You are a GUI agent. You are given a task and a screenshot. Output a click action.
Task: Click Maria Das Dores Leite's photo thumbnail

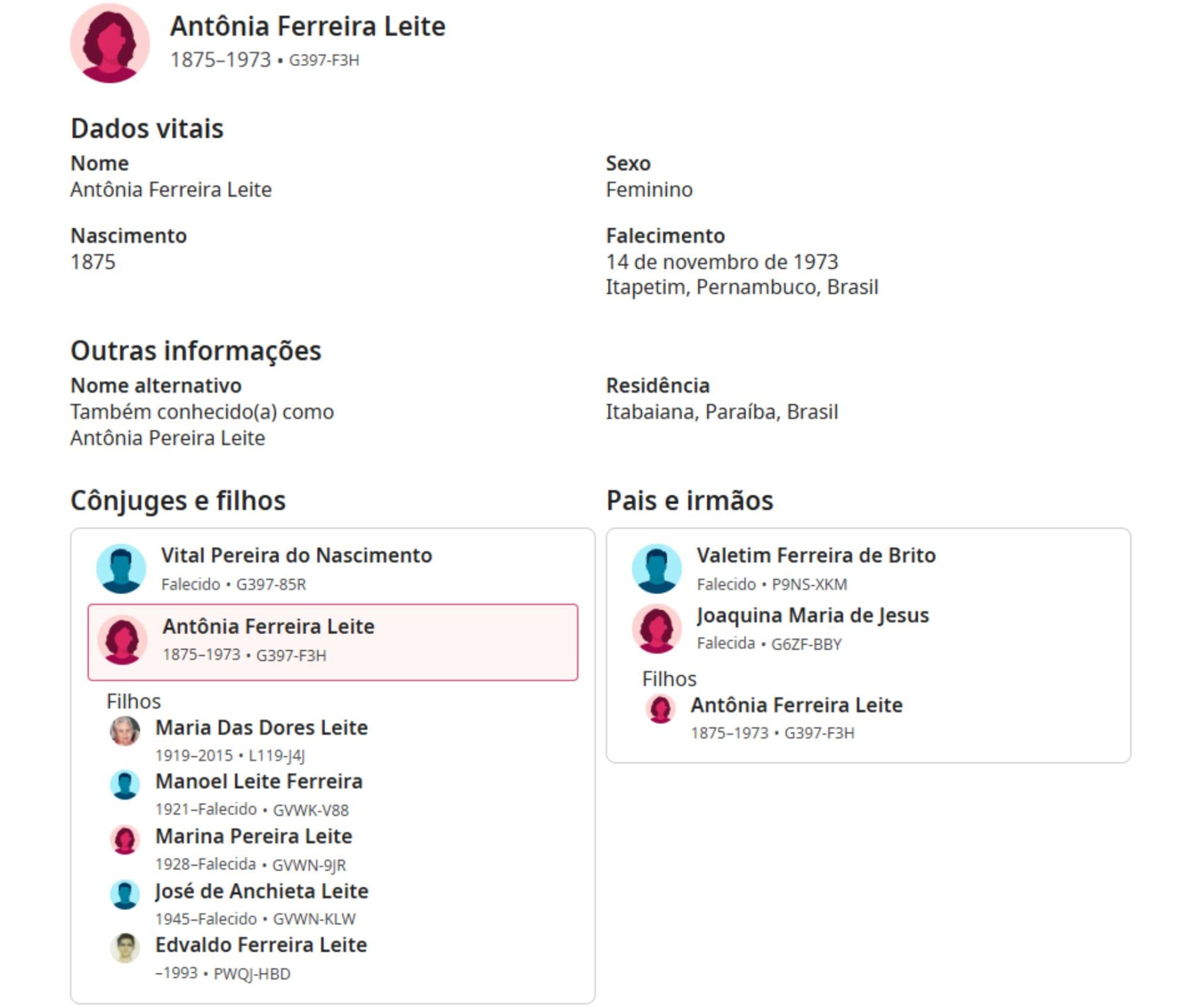click(125, 731)
